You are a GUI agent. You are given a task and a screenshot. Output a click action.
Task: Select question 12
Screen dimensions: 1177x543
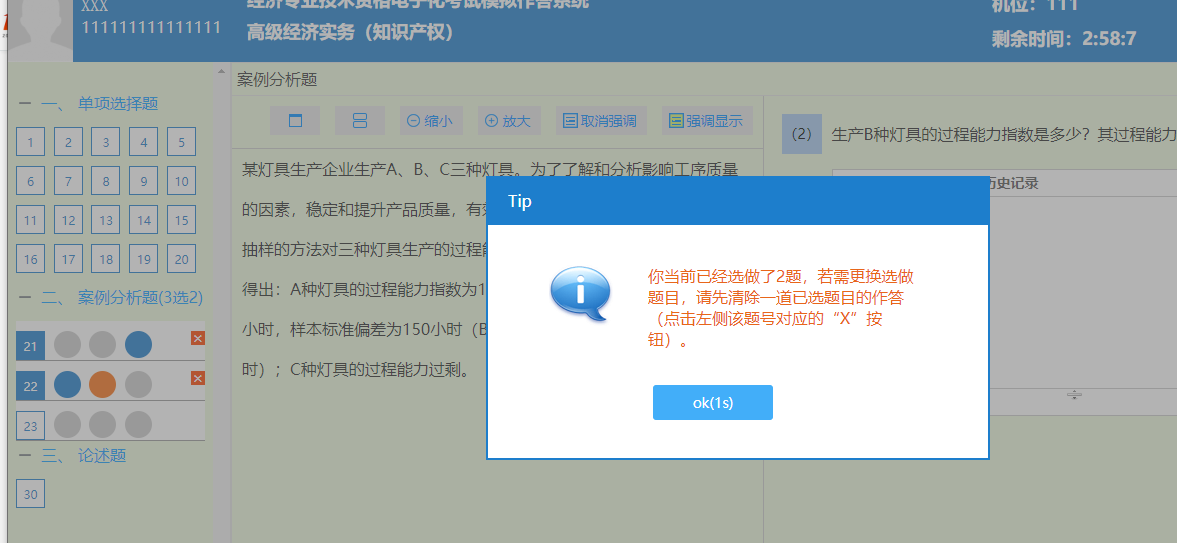point(68,220)
